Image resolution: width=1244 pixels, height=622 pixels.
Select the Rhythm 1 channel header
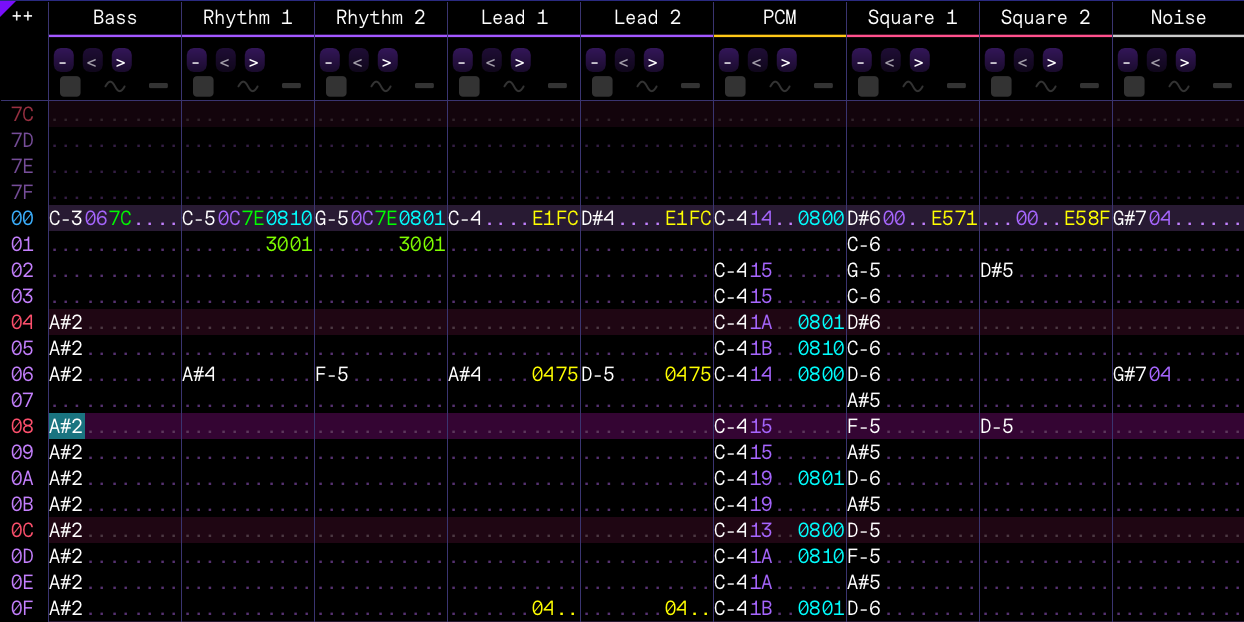point(248,17)
